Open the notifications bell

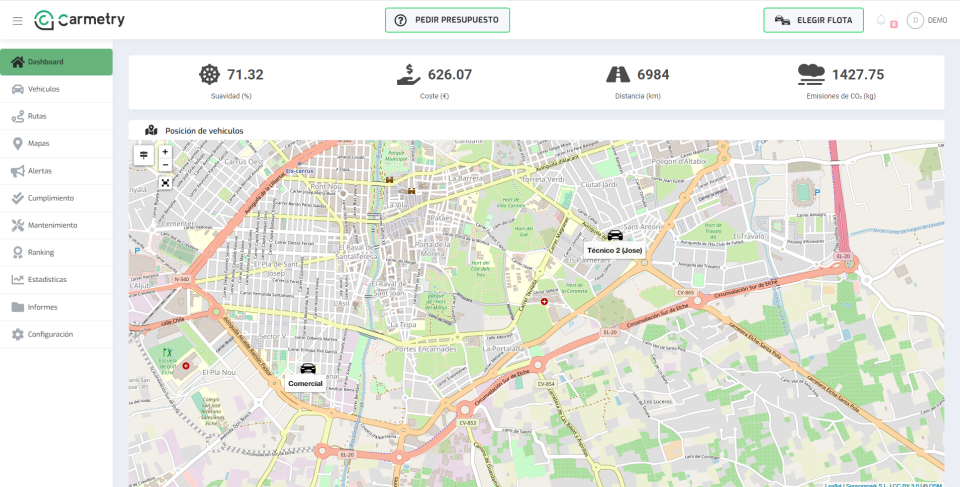881,20
